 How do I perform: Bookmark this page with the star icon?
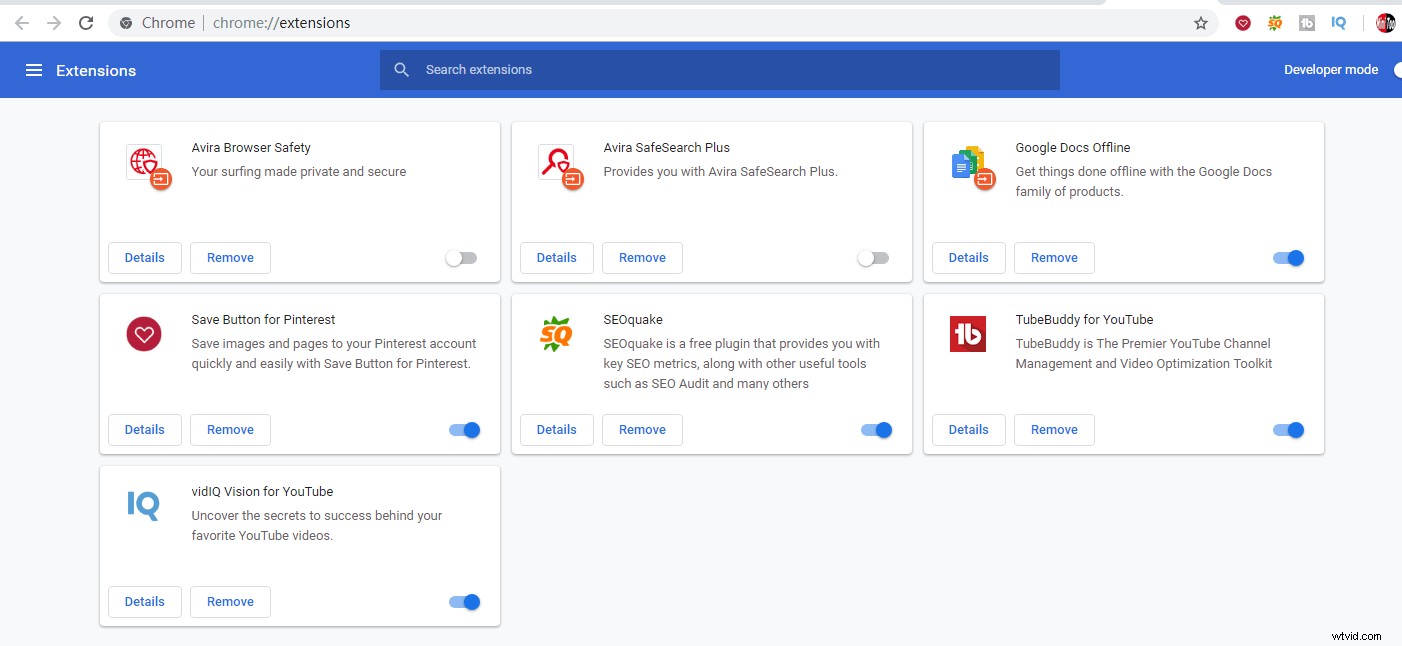tap(1199, 22)
